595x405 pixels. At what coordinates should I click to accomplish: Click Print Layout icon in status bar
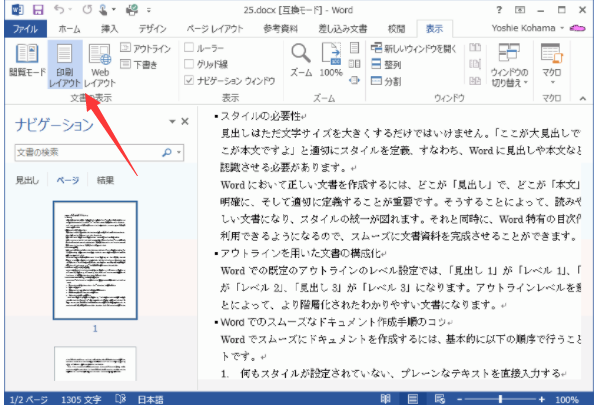click(412, 399)
